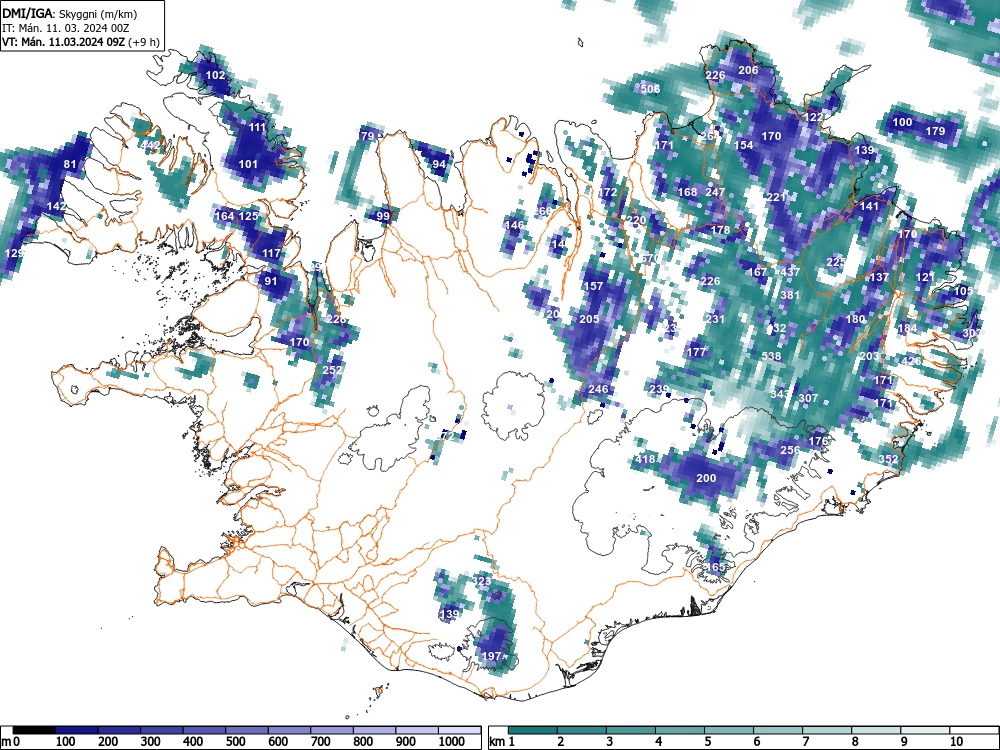Click the '(+9 h)' forecast offset label
This screenshot has width=1000, height=750.
click(x=144, y=42)
